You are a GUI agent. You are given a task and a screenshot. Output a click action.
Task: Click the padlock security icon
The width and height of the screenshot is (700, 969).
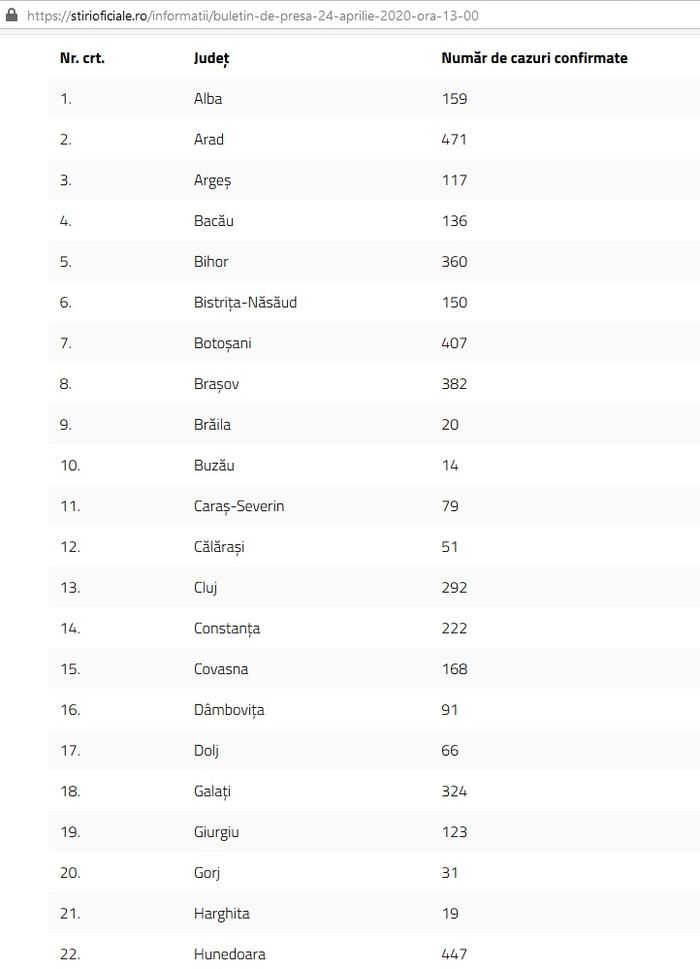(11, 15)
